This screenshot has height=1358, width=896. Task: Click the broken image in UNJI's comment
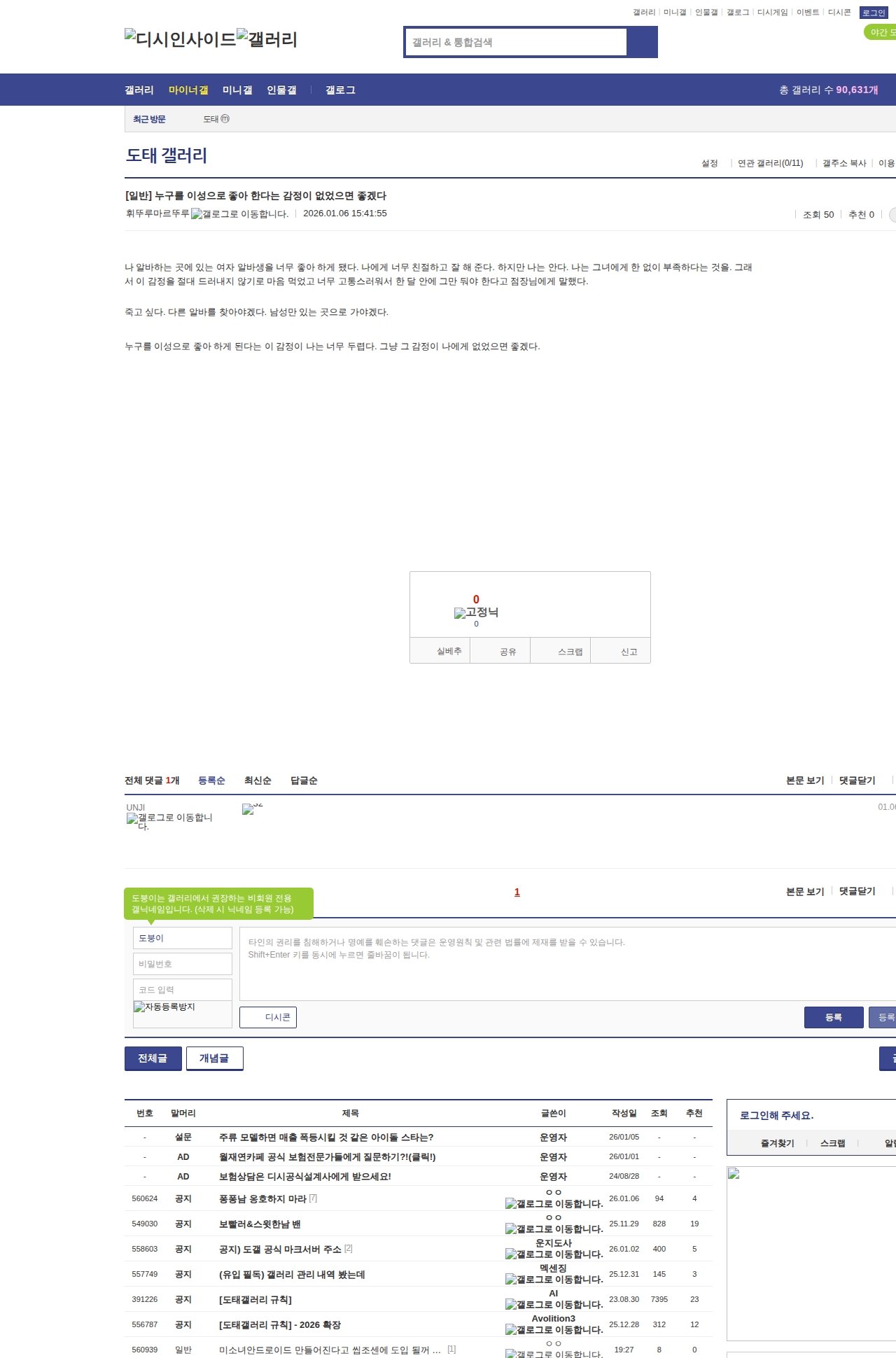[x=252, y=808]
